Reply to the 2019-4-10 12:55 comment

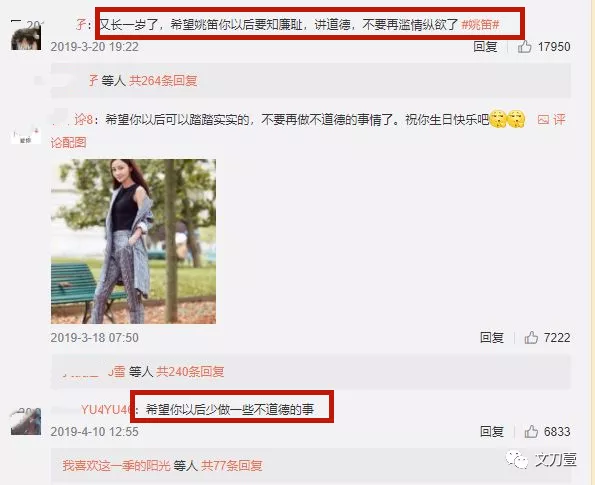[492, 431]
